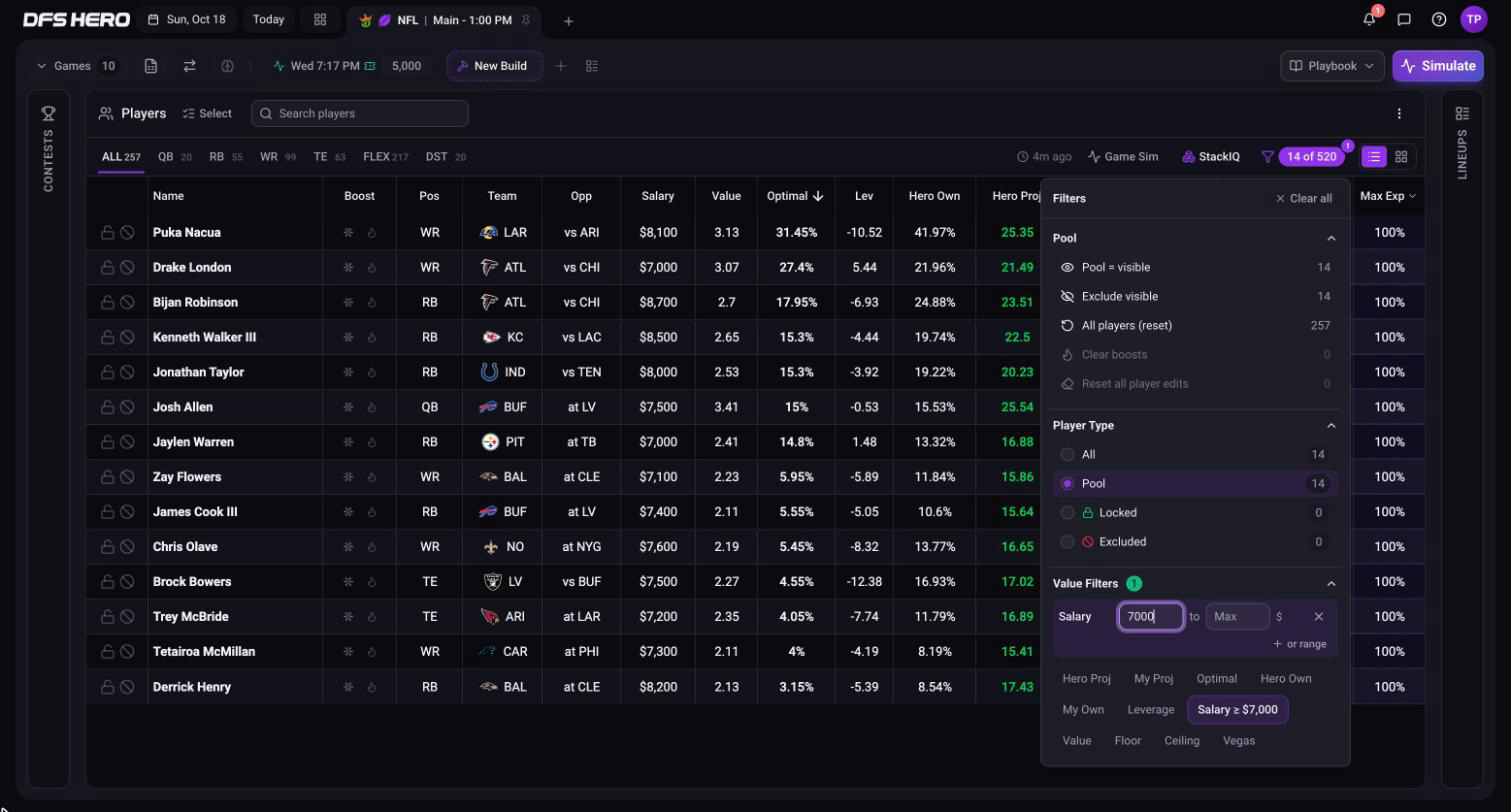Sort by the Optimal column header
This screenshot has height=812, width=1511.
795,196
